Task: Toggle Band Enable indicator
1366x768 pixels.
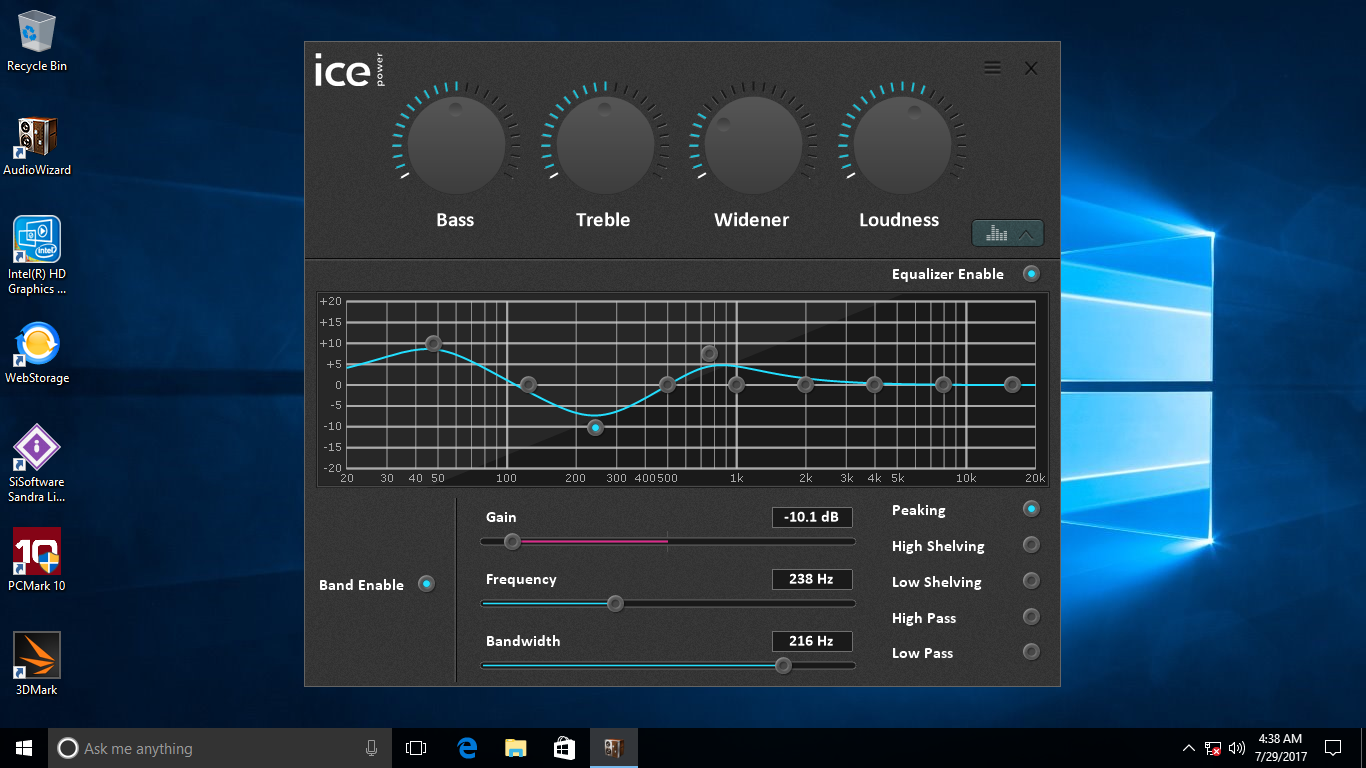Action: coord(427,584)
